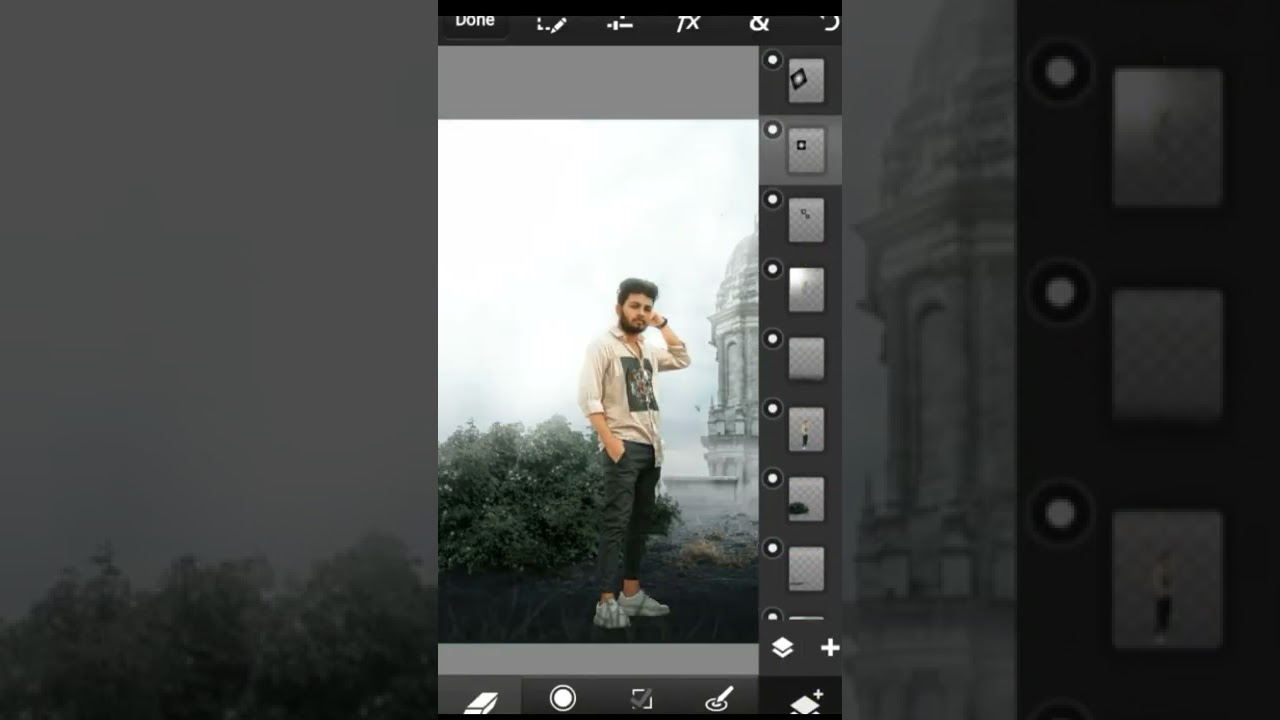Add a new layer with plus icon
The height and width of the screenshot is (720, 1280).
(830, 648)
